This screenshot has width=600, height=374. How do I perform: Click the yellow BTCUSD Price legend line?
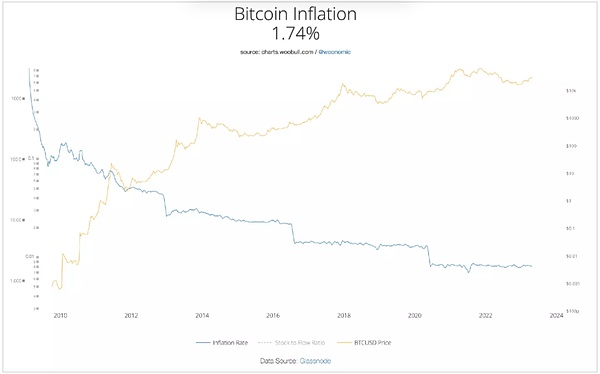pyautogui.click(x=344, y=343)
